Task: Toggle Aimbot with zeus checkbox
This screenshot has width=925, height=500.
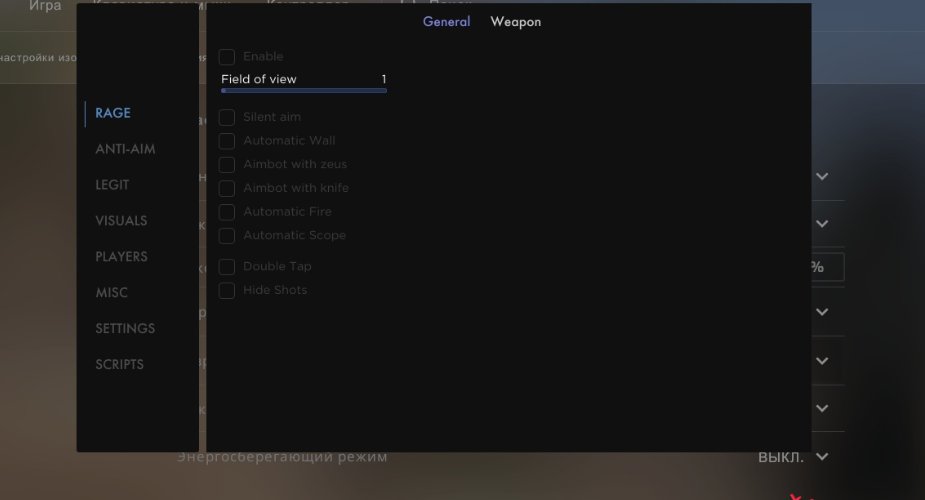Action: coord(227,165)
